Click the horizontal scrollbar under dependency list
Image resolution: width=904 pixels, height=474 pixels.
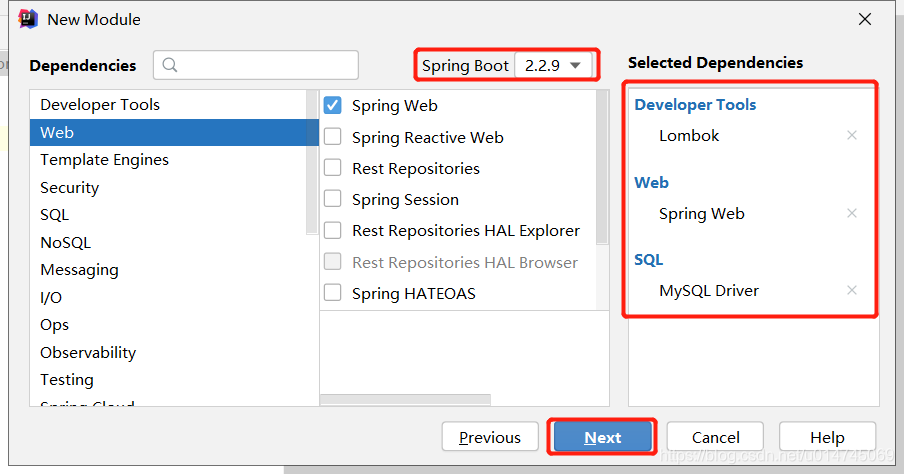point(405,400)
